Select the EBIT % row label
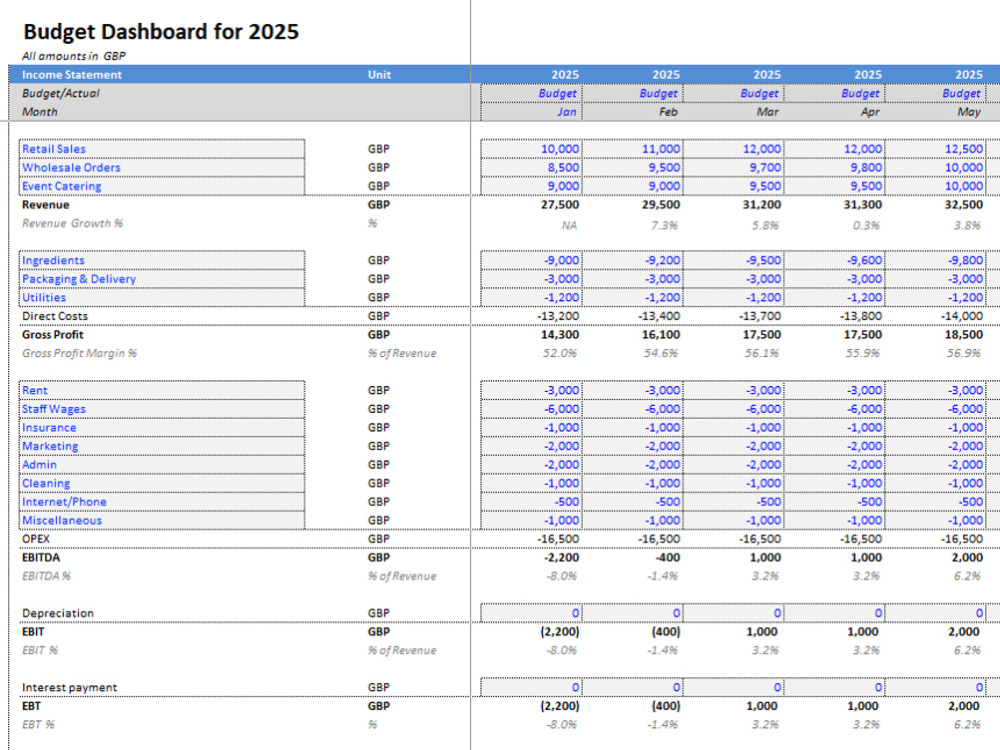1000x750 pixels. coord(40,650)
